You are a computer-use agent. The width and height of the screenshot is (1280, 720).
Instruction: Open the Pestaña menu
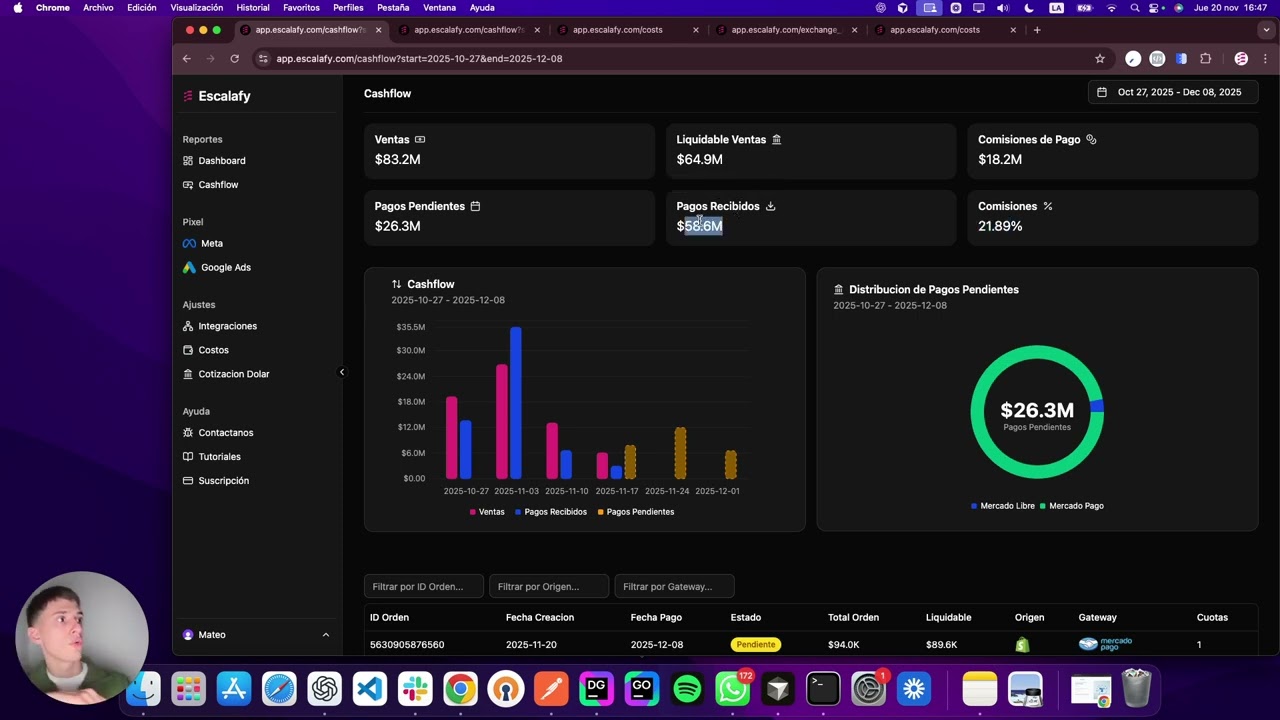click(x=393, y=7)
